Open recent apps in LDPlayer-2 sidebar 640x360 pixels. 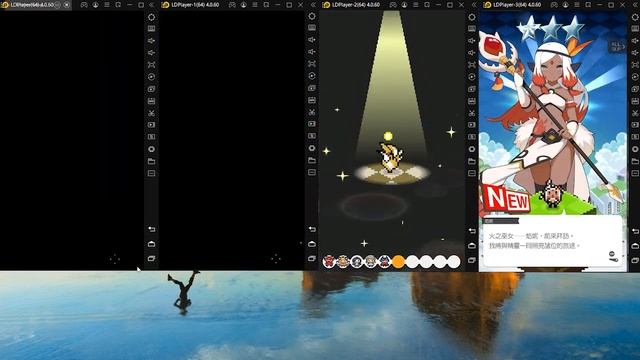[x=472, y=260]
